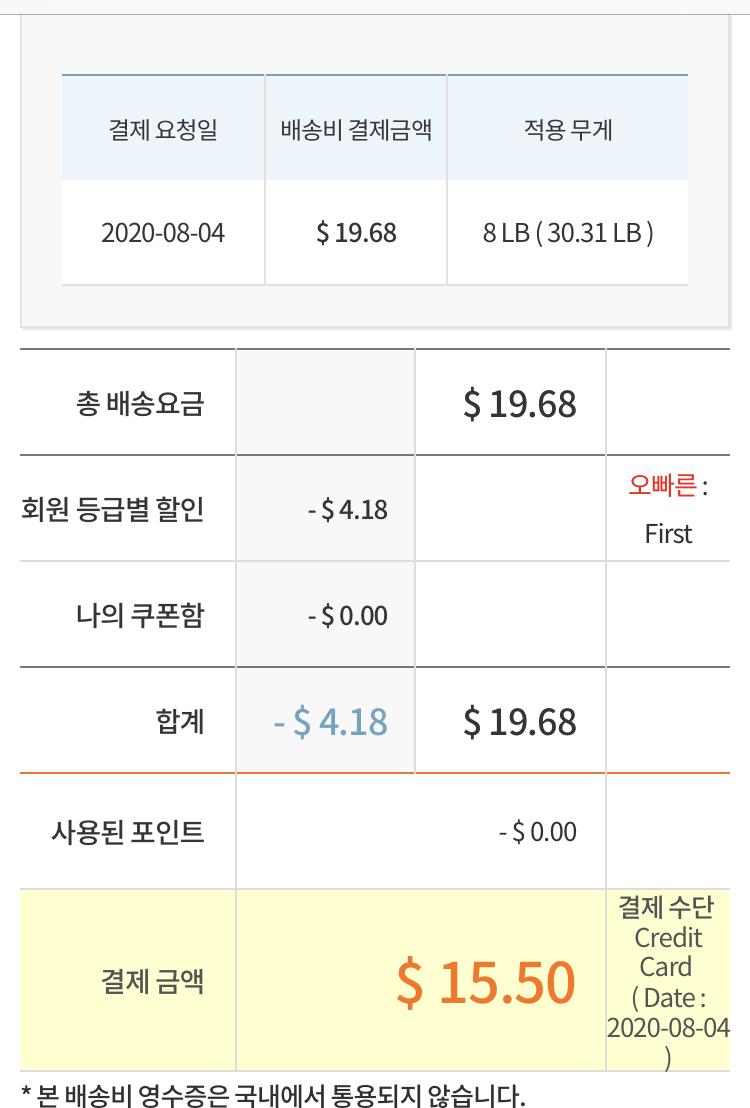Click the First membership grade text

click(668, 534)
